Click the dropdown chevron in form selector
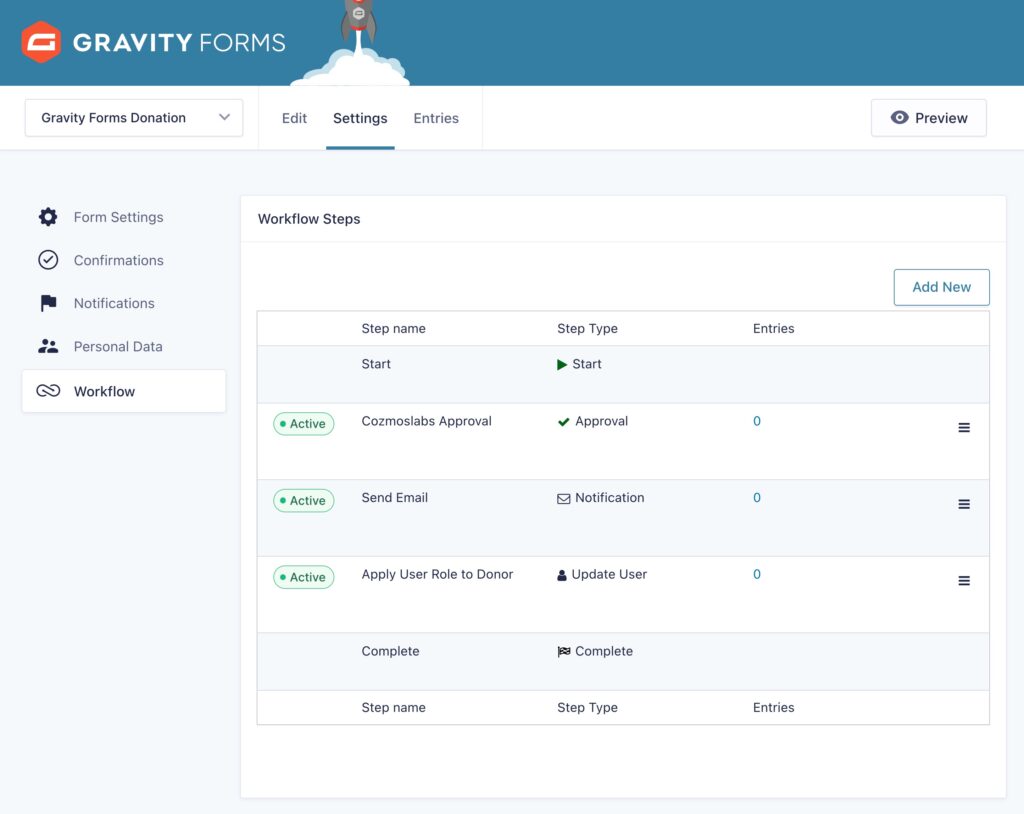 [x=225, y=118]
